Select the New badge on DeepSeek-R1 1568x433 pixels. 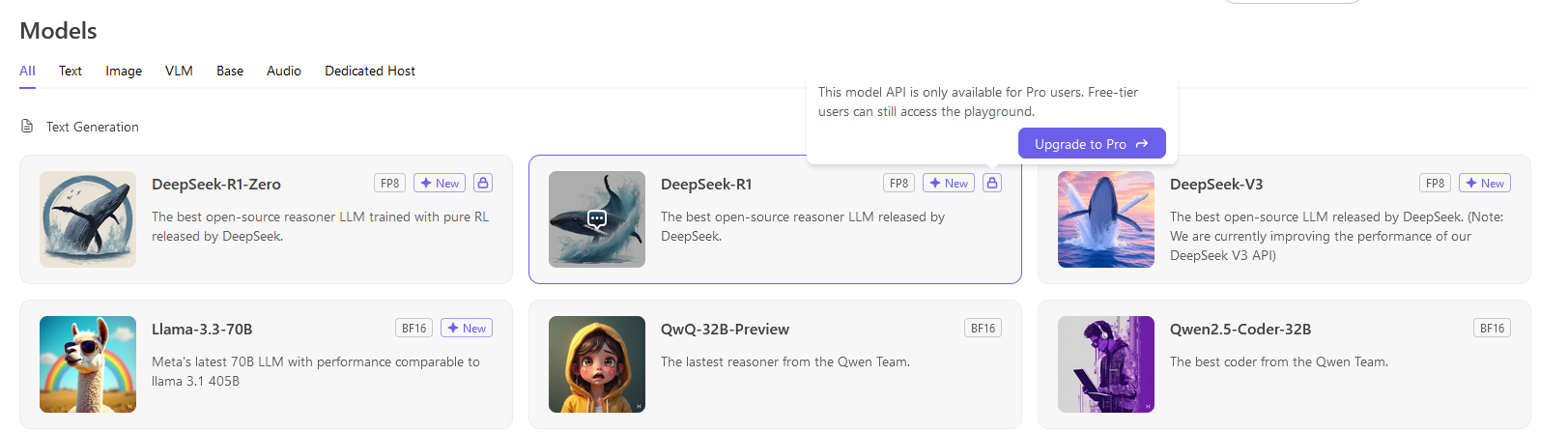[949, 183]
